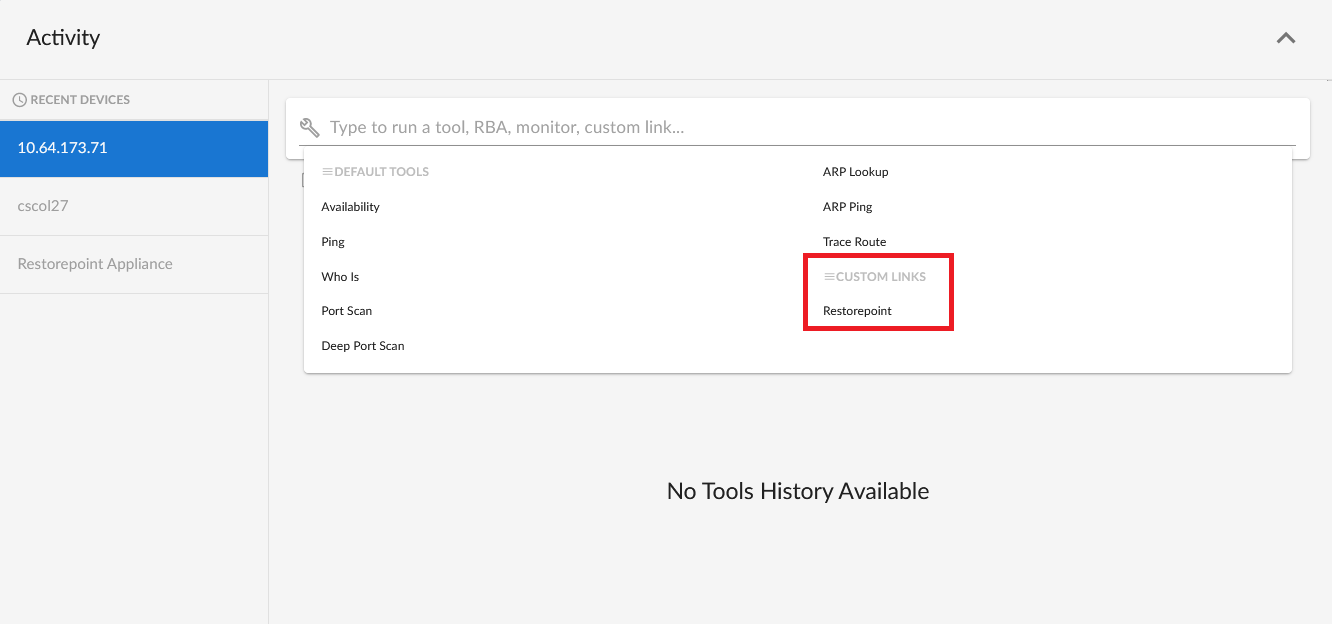Open the Restorepoint custom link
This screenshot has width=1332, height=624.
[857, 311]
